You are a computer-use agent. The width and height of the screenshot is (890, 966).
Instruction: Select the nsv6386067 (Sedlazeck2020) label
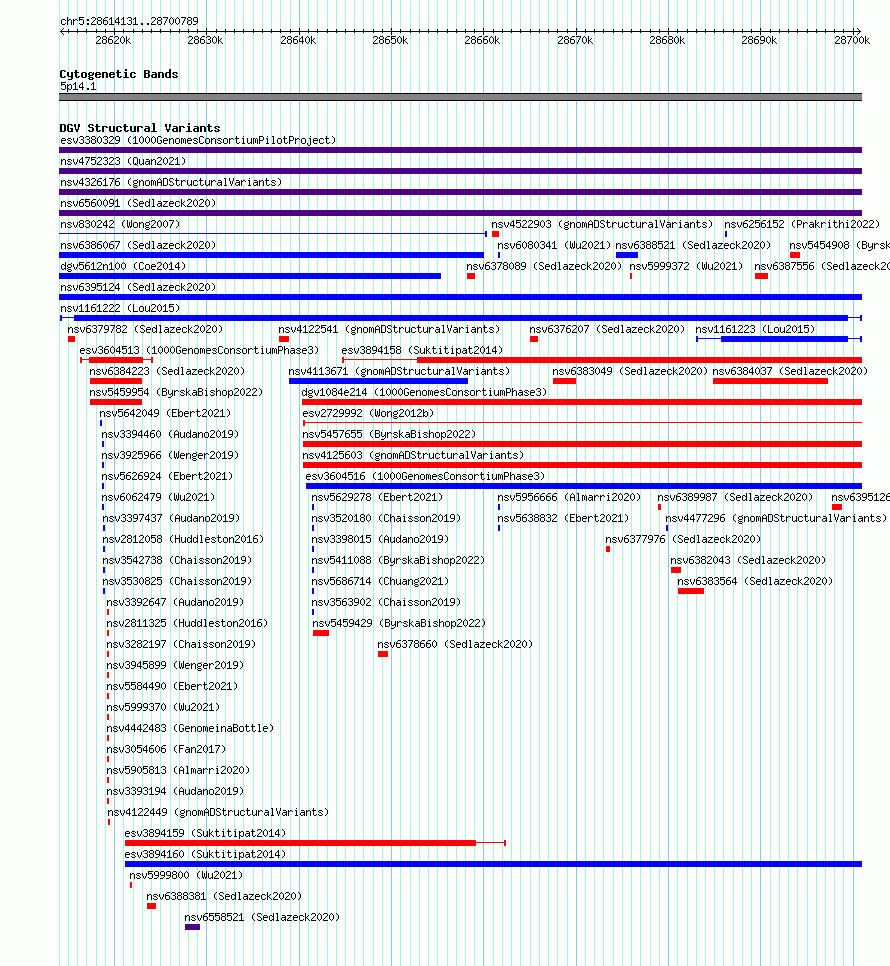coord(138,245)
